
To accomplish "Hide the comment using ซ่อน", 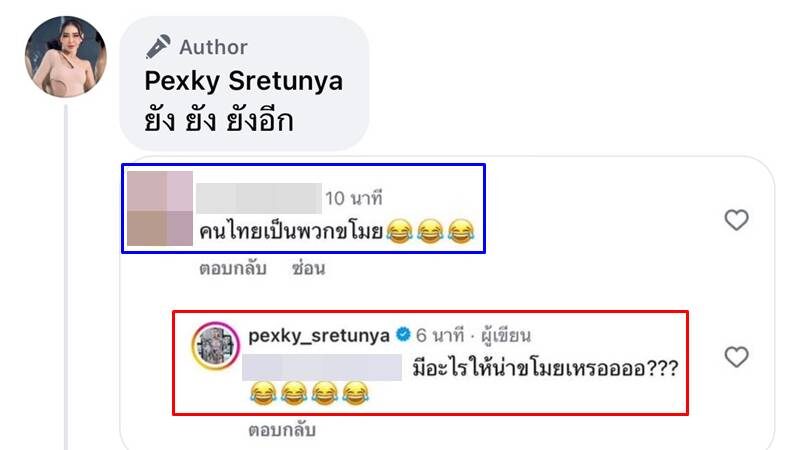I will coord(309,268).
